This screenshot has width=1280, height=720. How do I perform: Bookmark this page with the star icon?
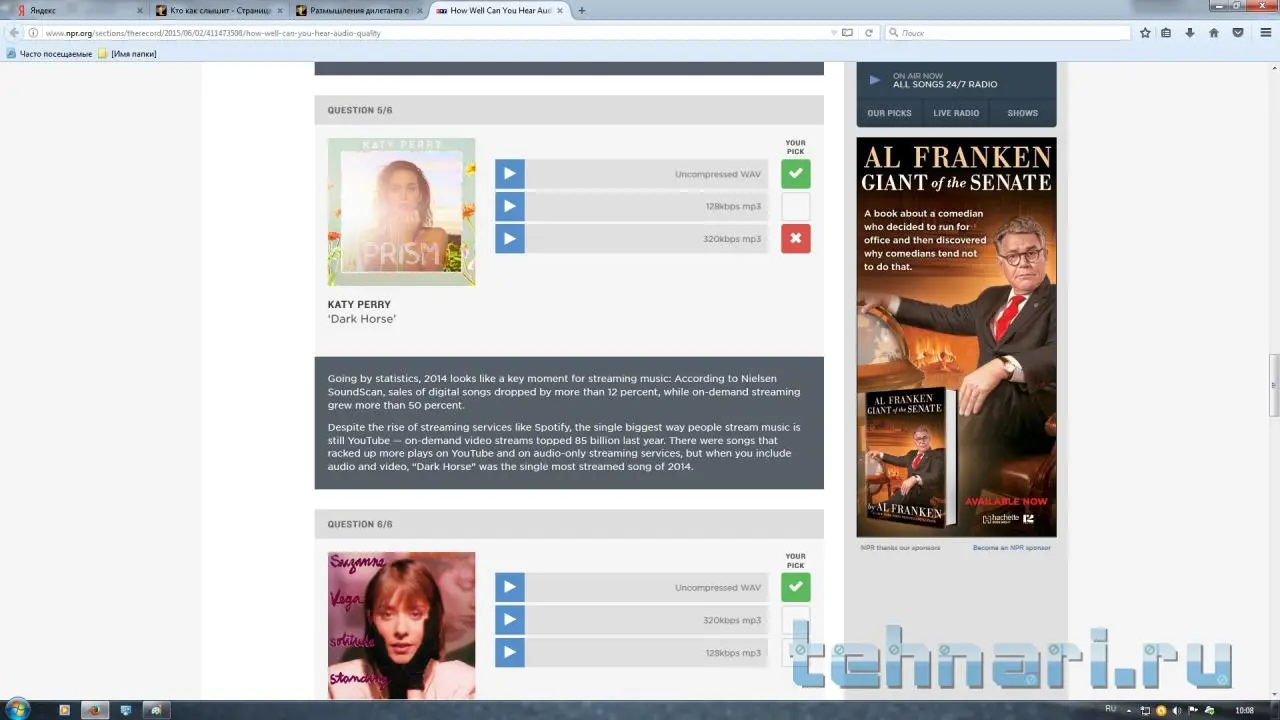click(1145, 33)
